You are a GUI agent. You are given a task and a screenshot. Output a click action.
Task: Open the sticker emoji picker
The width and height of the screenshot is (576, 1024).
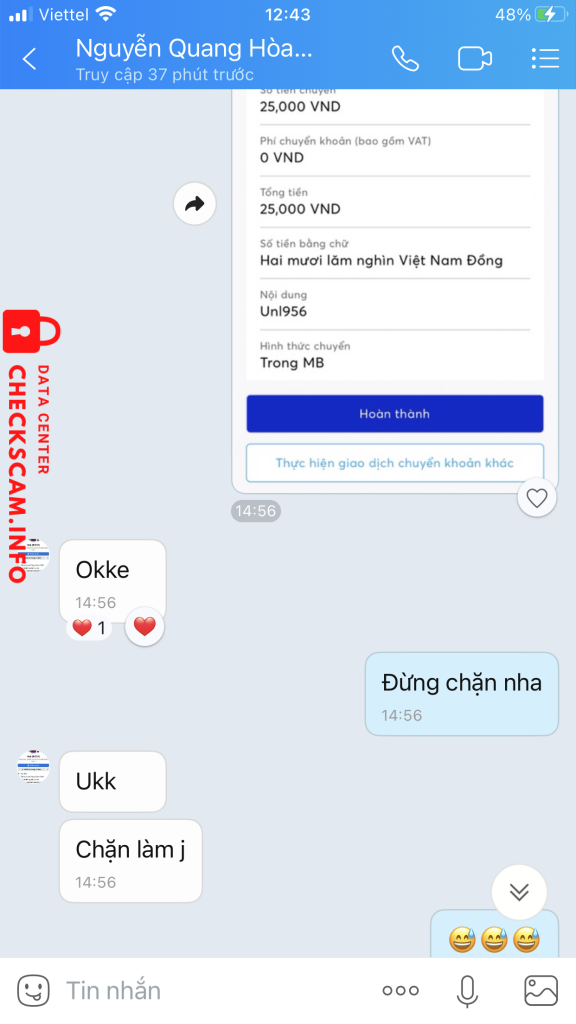click(x=33, y=991)
